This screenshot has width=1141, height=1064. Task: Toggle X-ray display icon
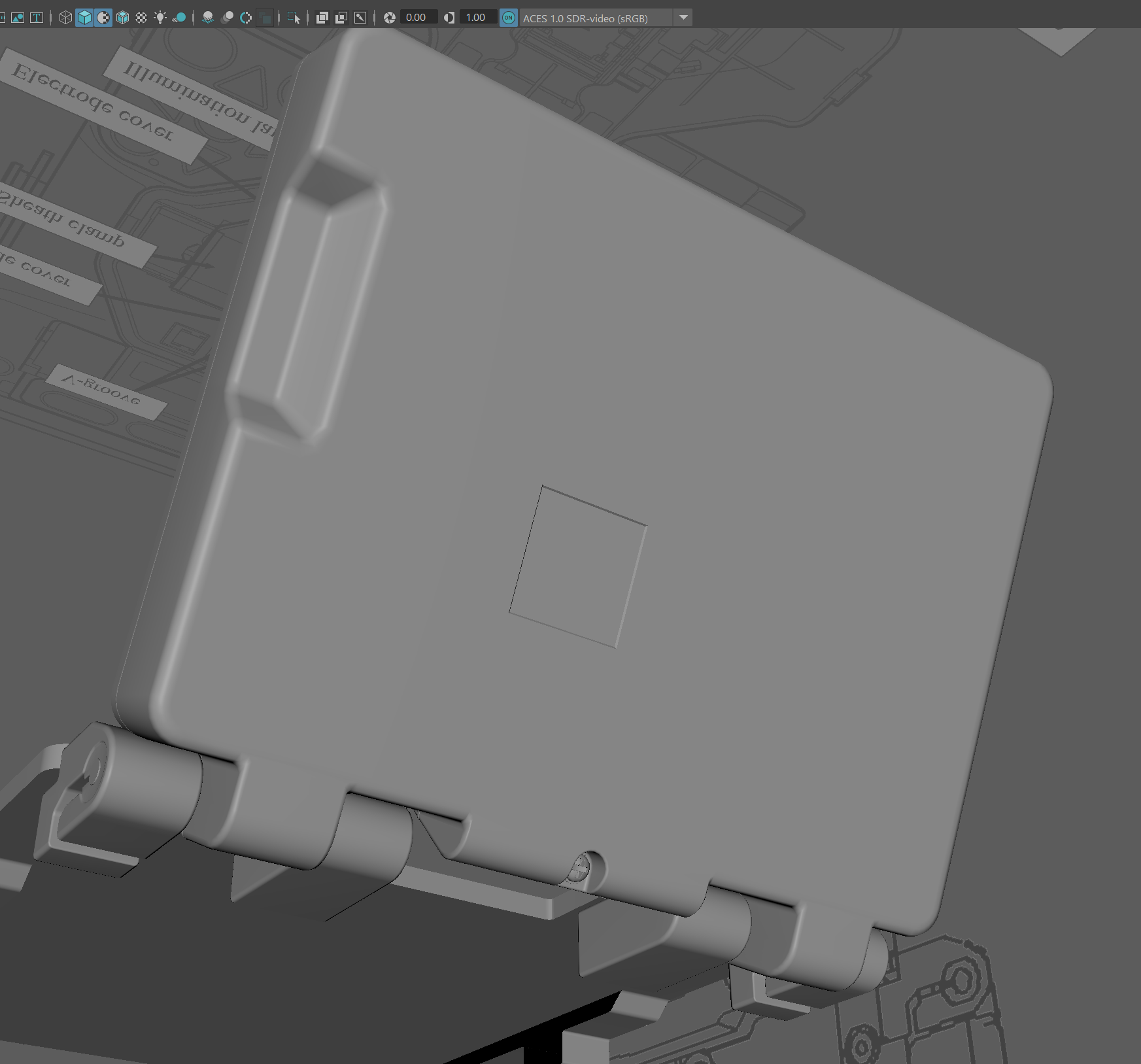click(322, 18)
